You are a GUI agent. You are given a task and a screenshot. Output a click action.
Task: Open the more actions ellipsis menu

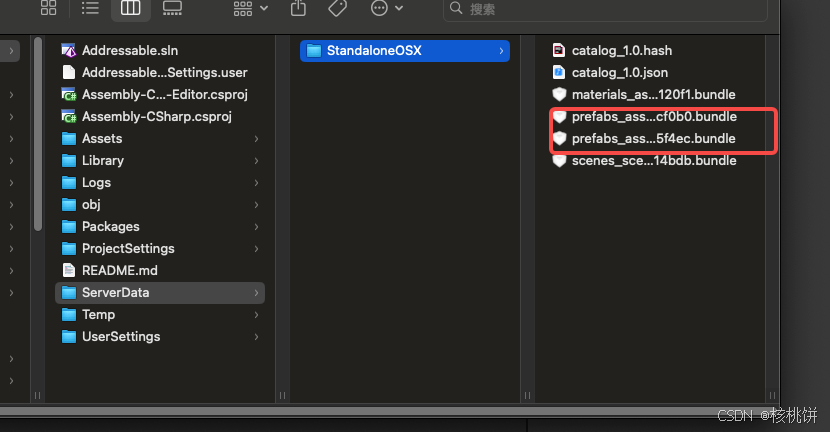click(387, 8)
